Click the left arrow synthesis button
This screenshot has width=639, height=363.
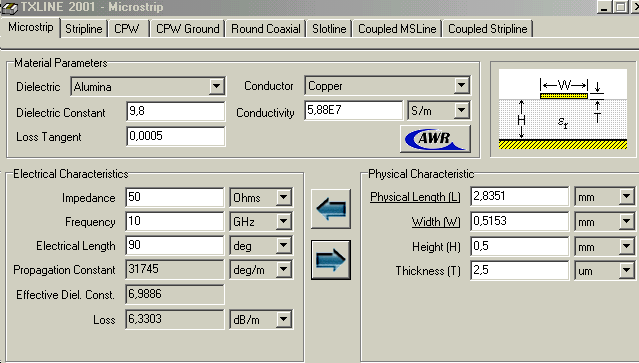point(331,209)
